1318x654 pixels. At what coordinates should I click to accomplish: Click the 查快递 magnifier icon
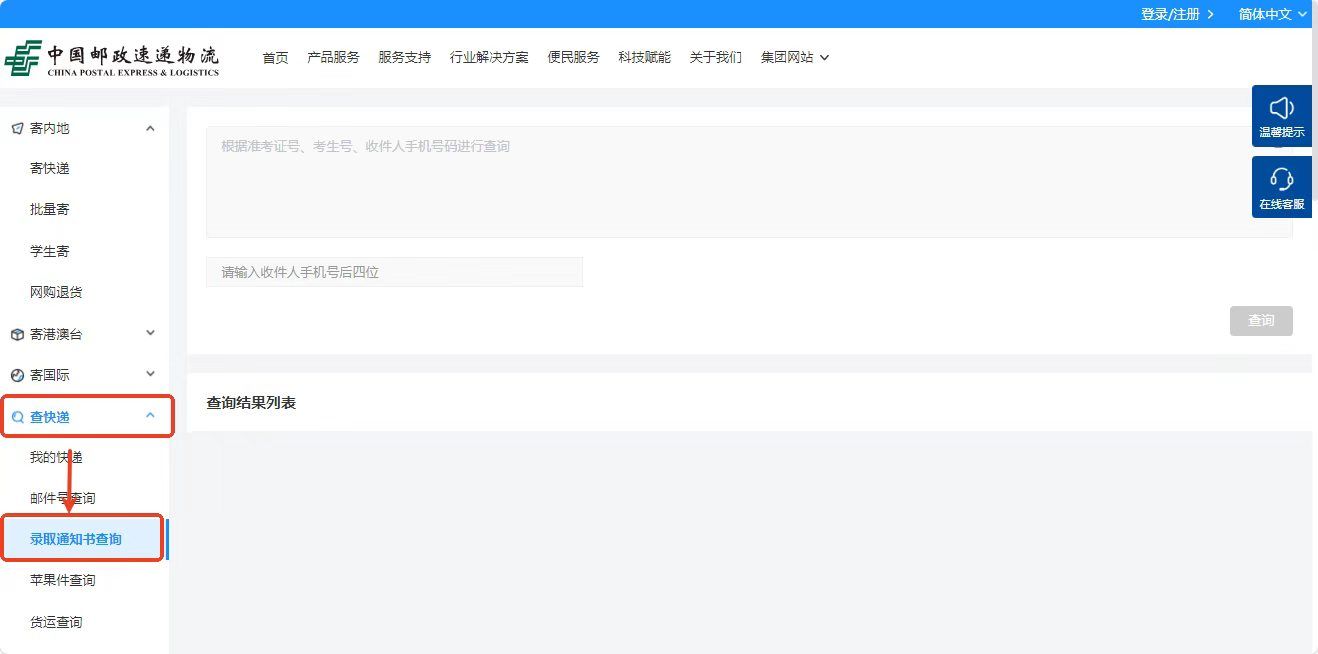[17, 417]
